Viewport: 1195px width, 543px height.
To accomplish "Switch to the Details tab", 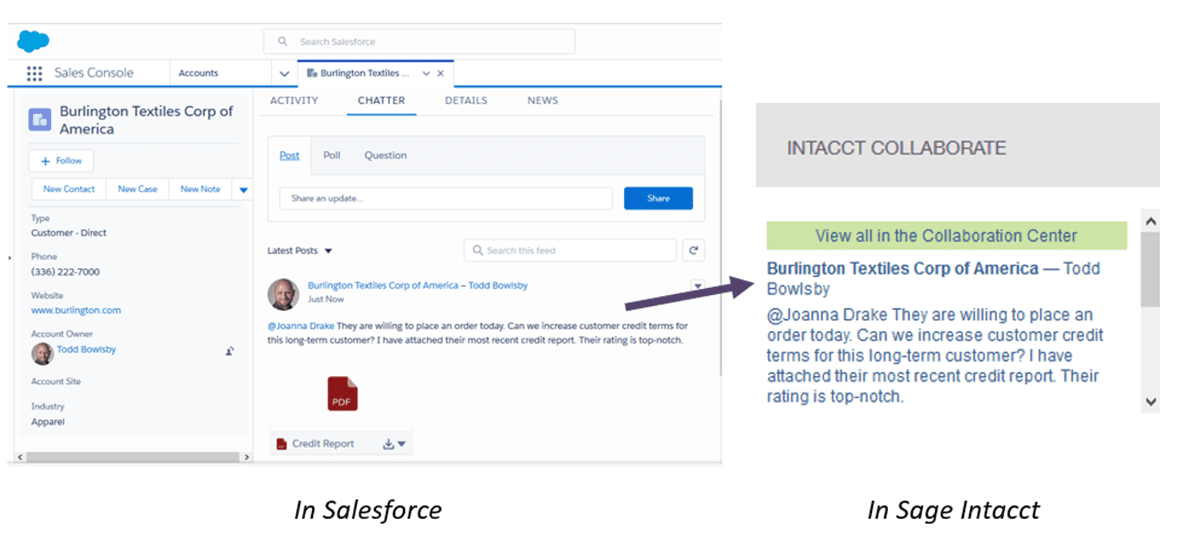I will click(466, 101).
